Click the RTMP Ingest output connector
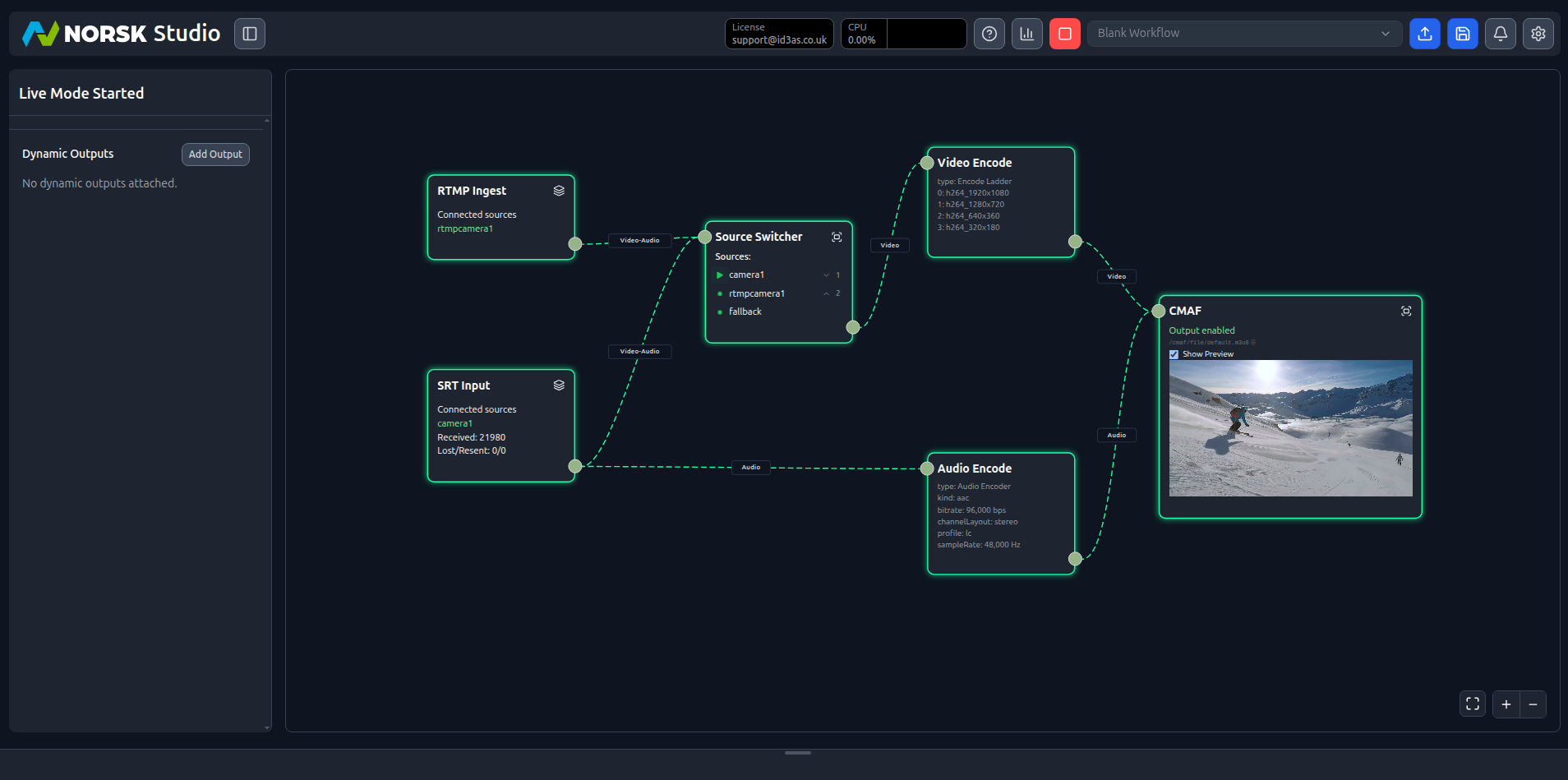Screen dimensions: 1568x780 575,244
